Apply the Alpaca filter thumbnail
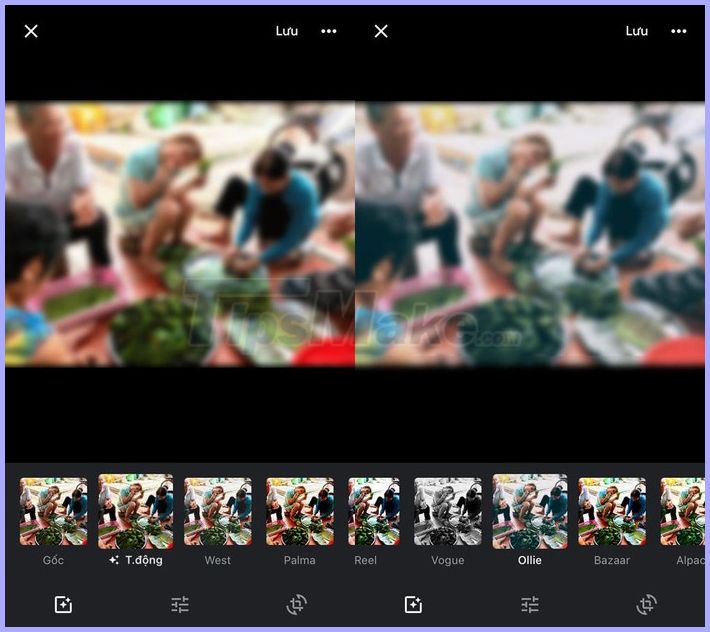 [682, 512]
